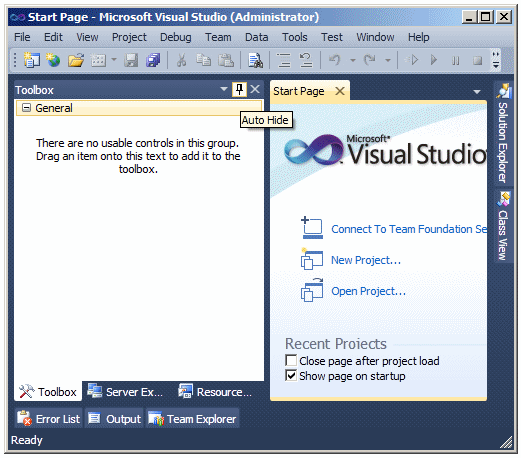Click the Find in Files icon

click(255, 60)
